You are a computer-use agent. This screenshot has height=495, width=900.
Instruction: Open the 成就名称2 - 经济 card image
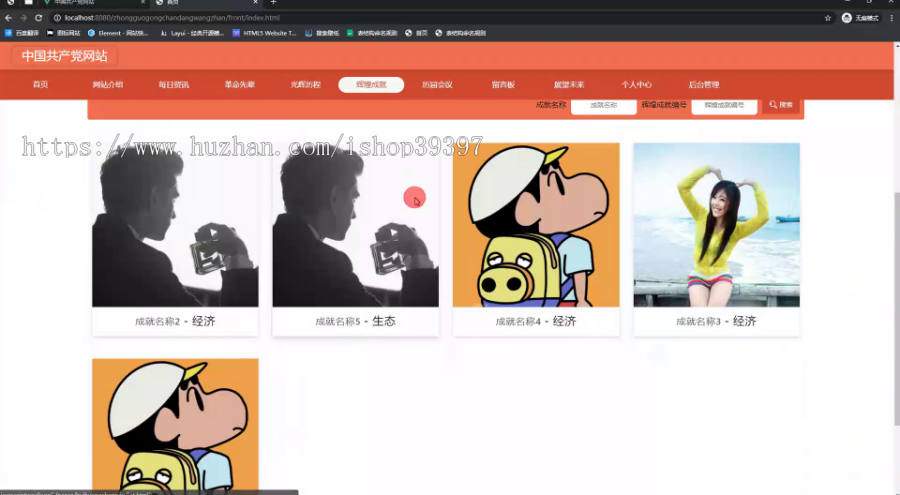[175, 225]
